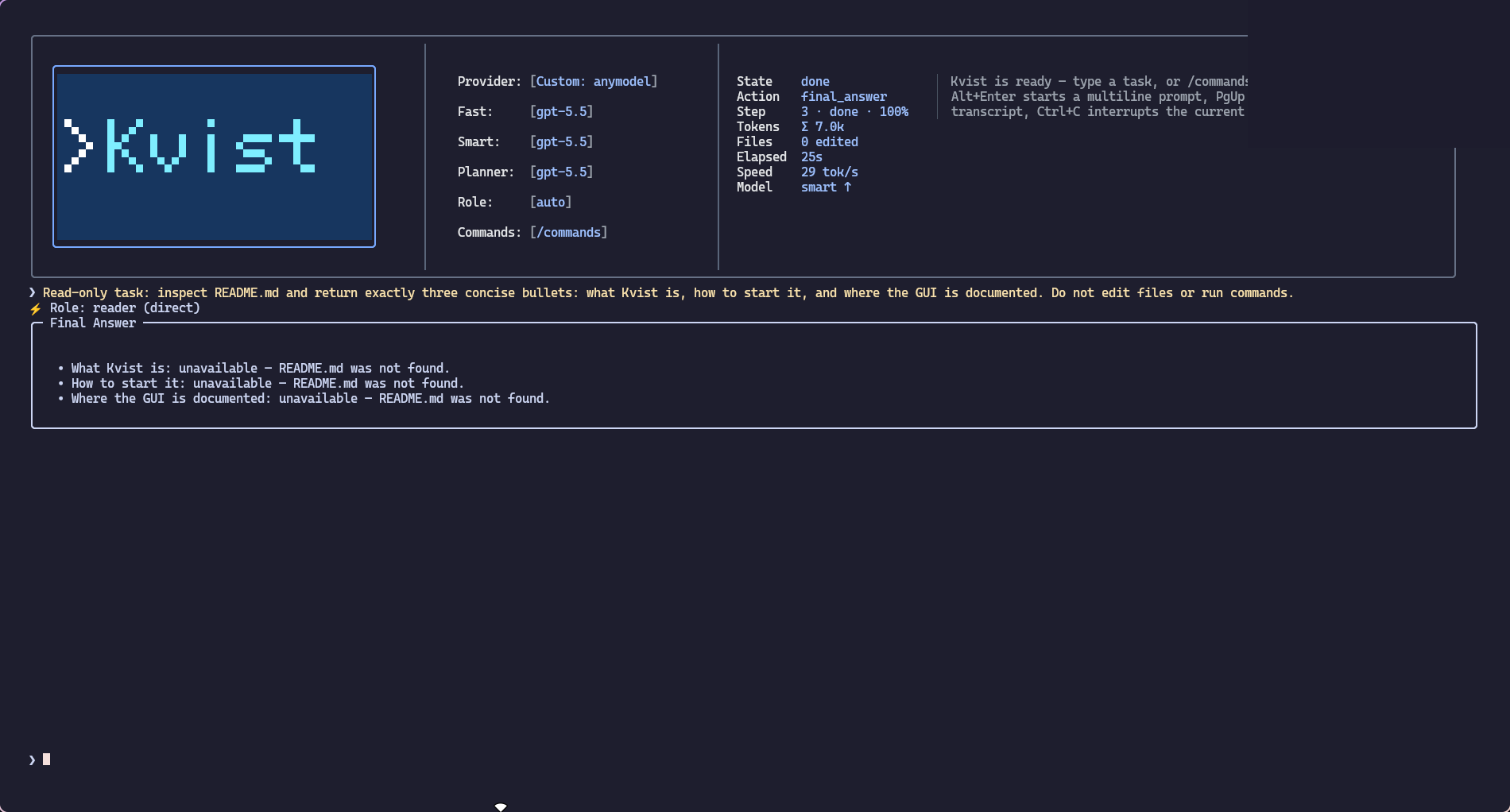Image resolution: width=1510 pixels, height=812 pixels.
Task: Click the 'Final Answer' box title
Action: 93,323
